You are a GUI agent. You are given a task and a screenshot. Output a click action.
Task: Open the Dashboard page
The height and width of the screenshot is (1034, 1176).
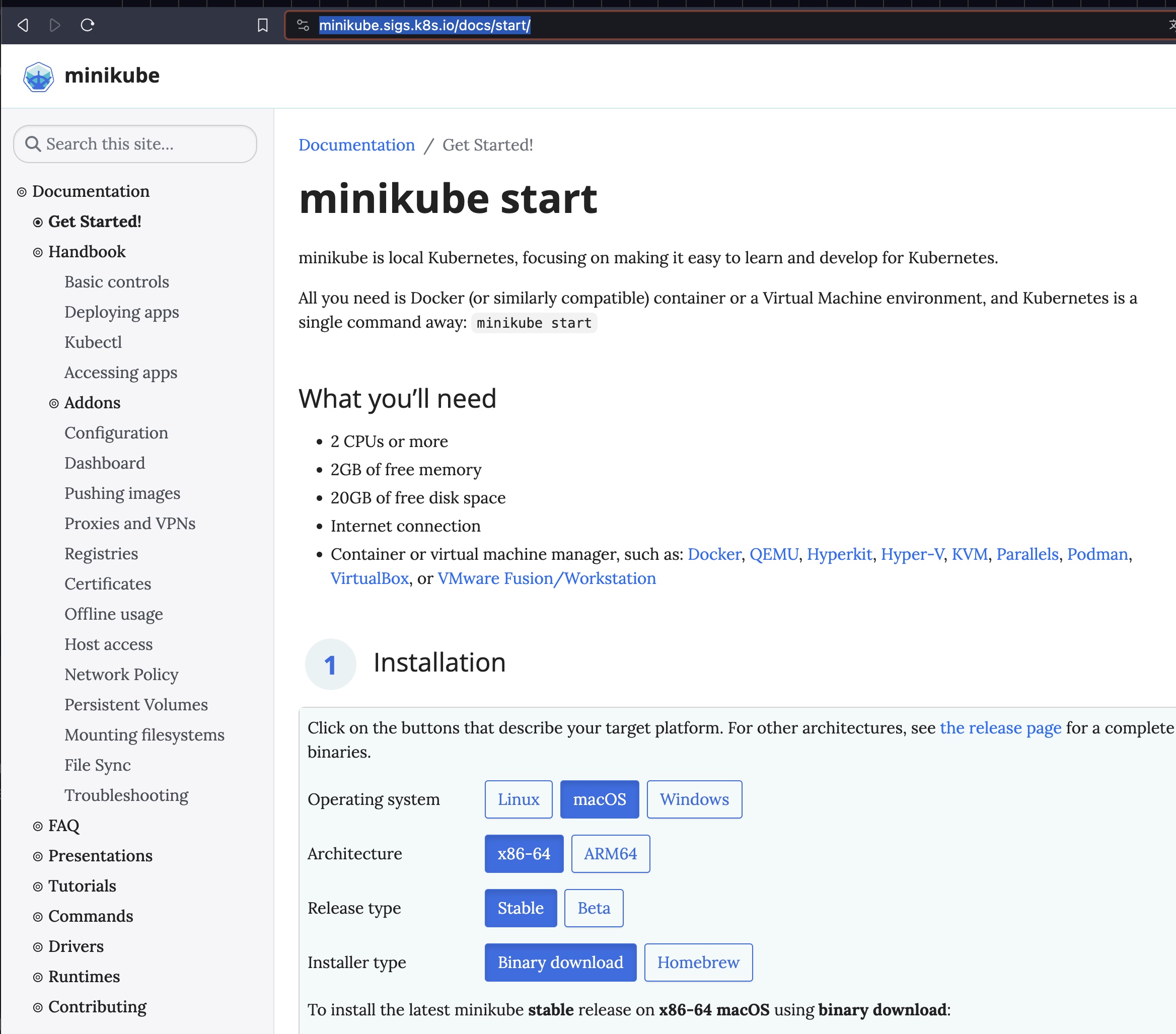(x=105, y=463)
